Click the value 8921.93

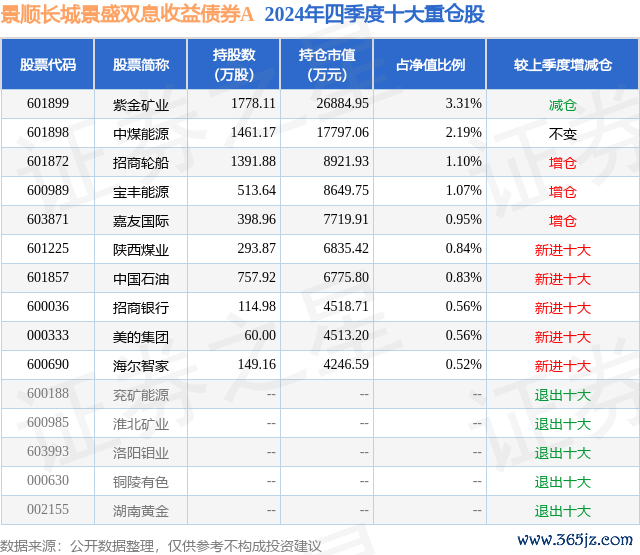[x=346, y=162]
